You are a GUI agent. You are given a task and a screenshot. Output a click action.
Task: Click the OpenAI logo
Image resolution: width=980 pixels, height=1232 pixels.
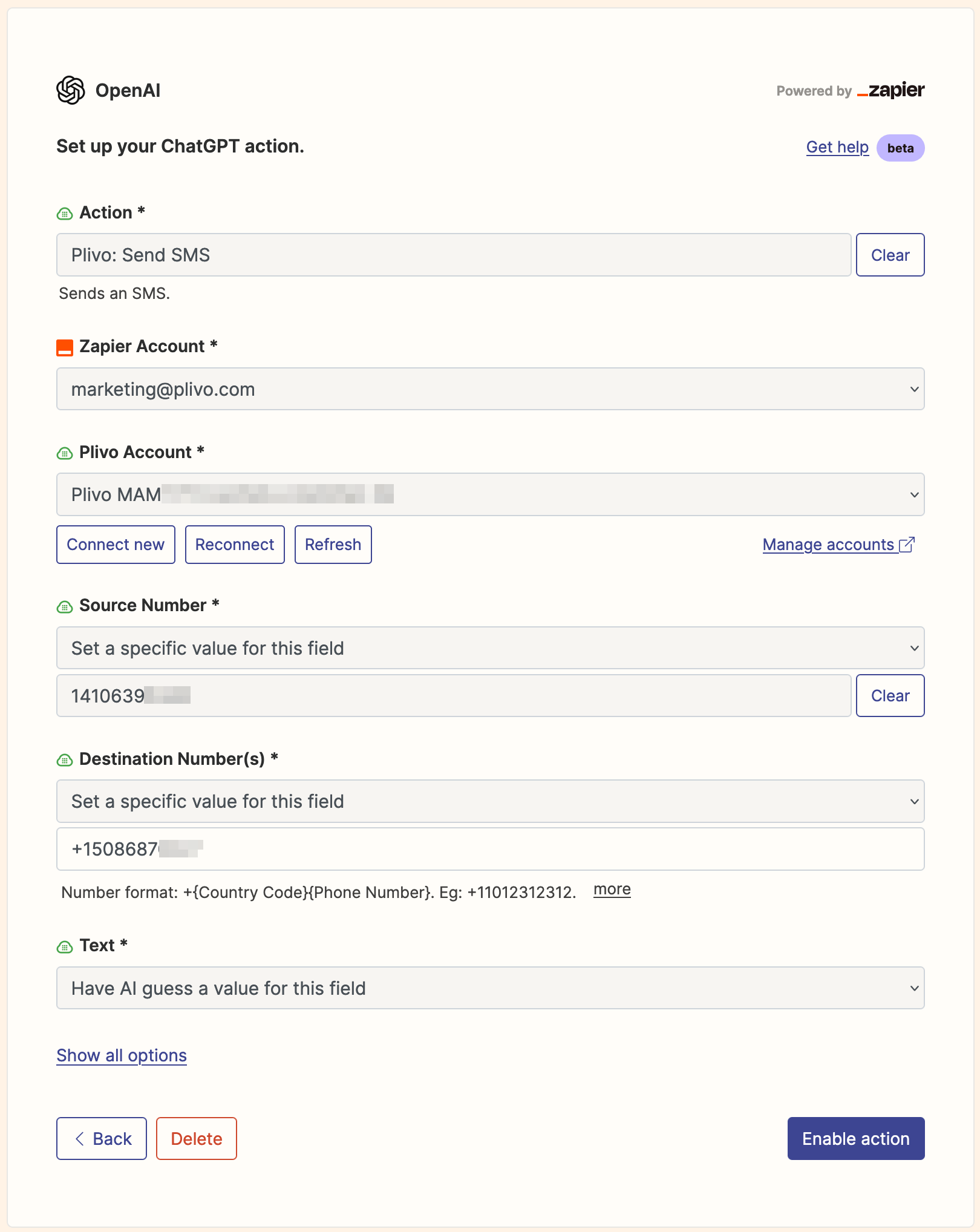click(69, 90)
